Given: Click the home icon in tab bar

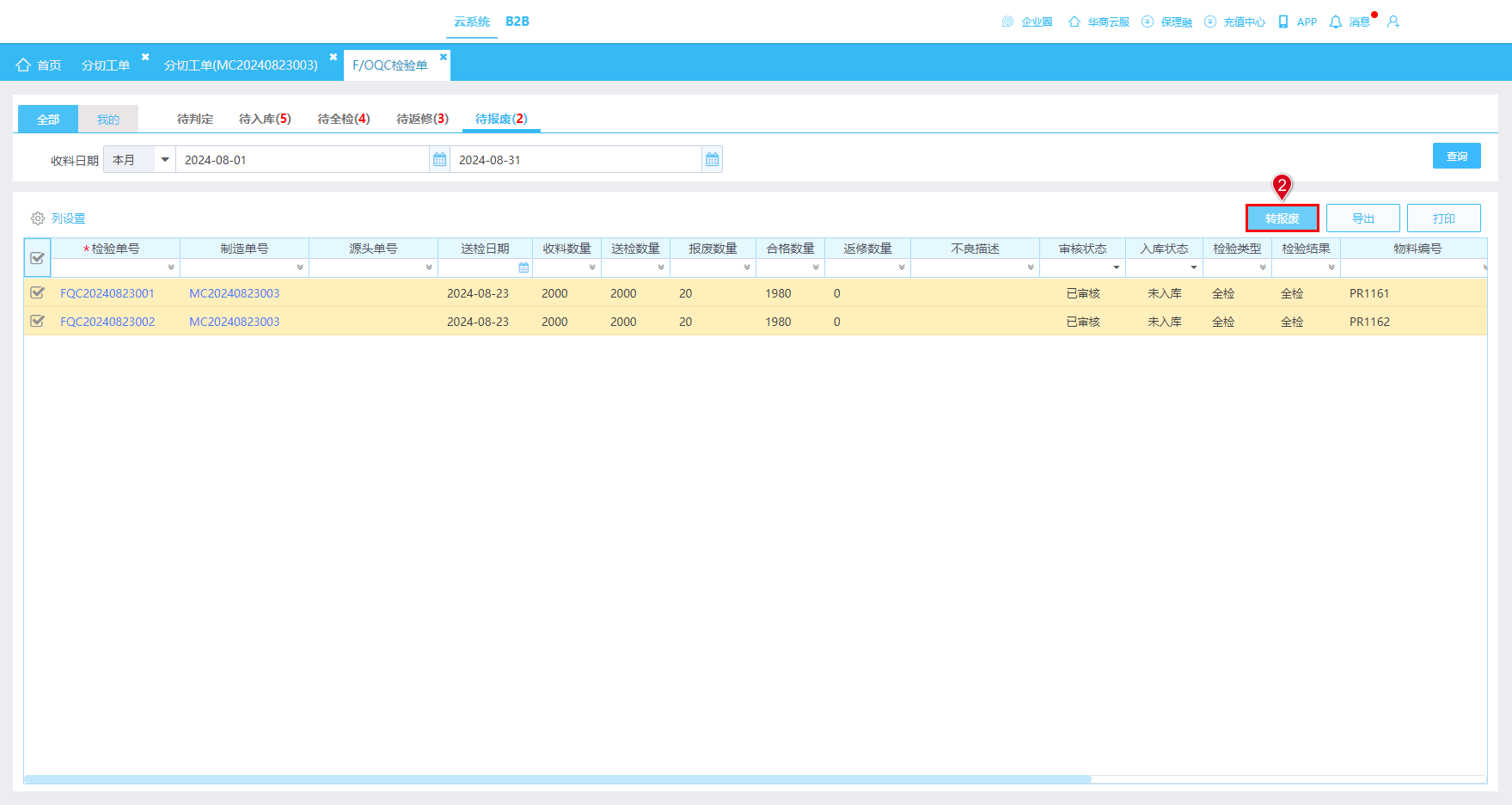Looking at the screenshot, I should (23, 65).
